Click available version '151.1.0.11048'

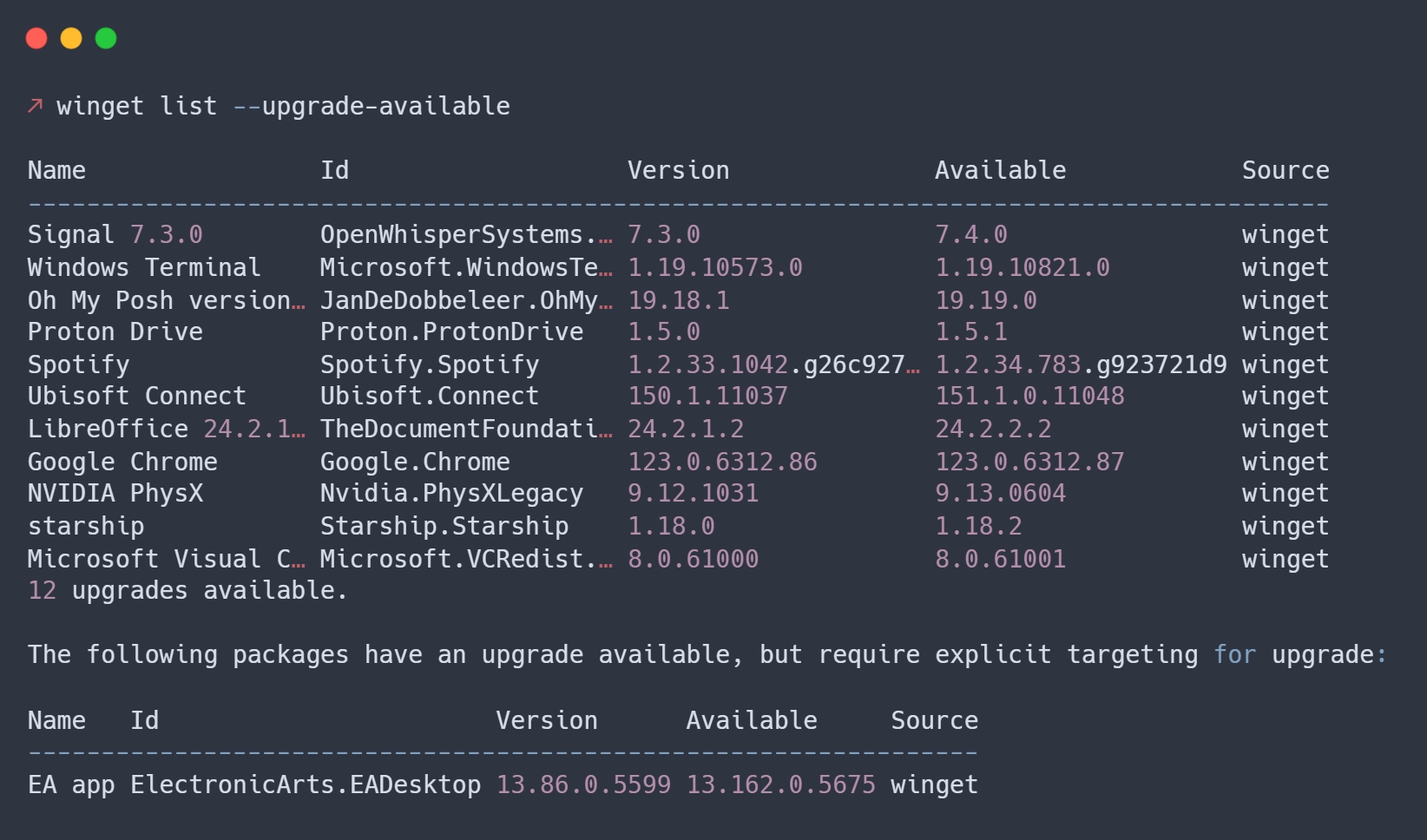point(1029,396)
